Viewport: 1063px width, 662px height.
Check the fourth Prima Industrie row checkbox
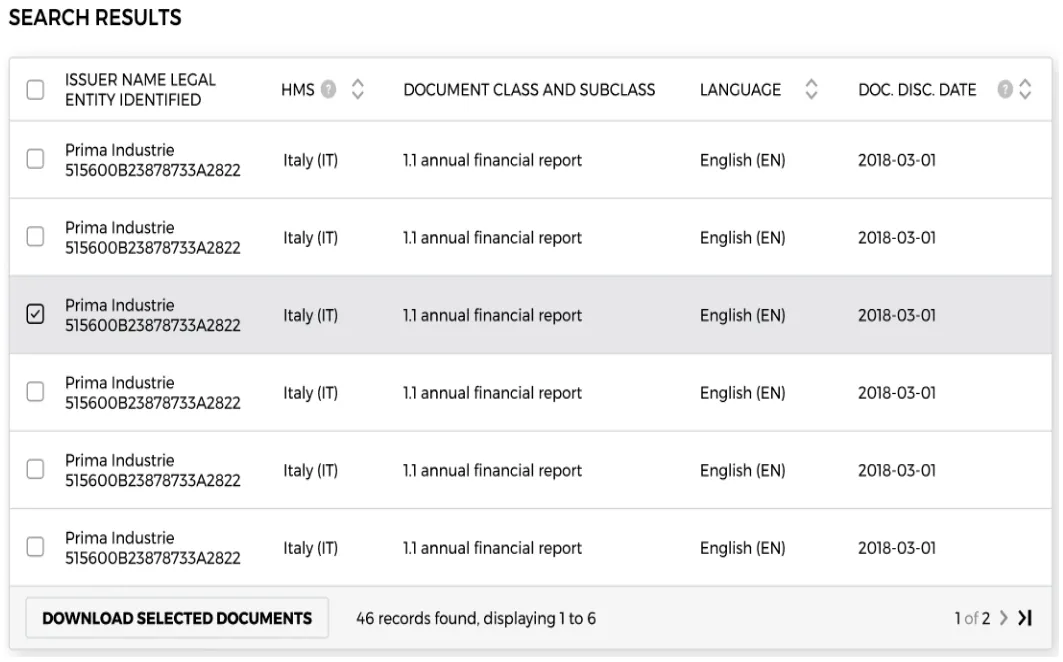(x=35, y=392)
